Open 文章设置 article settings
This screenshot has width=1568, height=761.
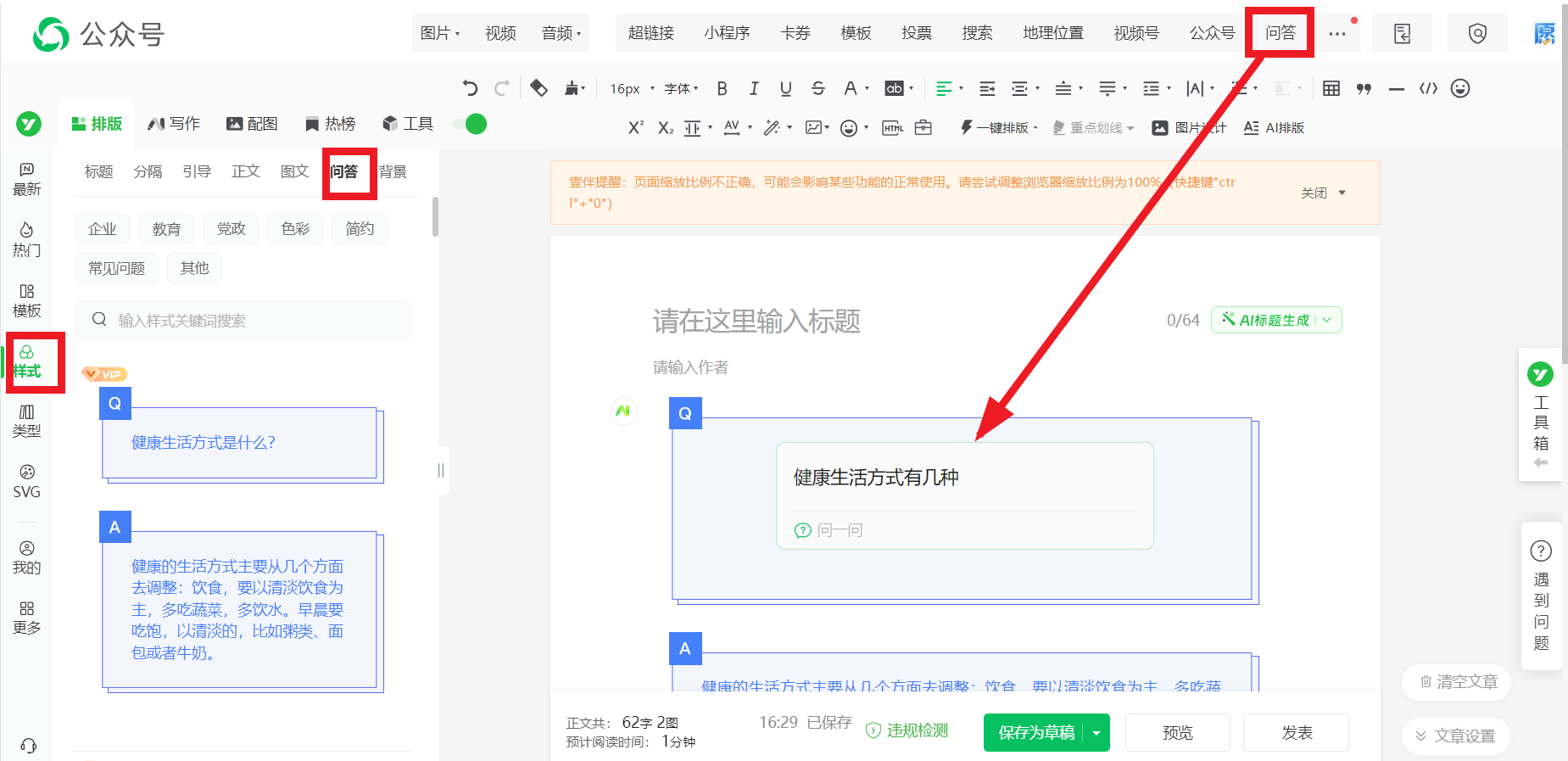pos(1455,736)
